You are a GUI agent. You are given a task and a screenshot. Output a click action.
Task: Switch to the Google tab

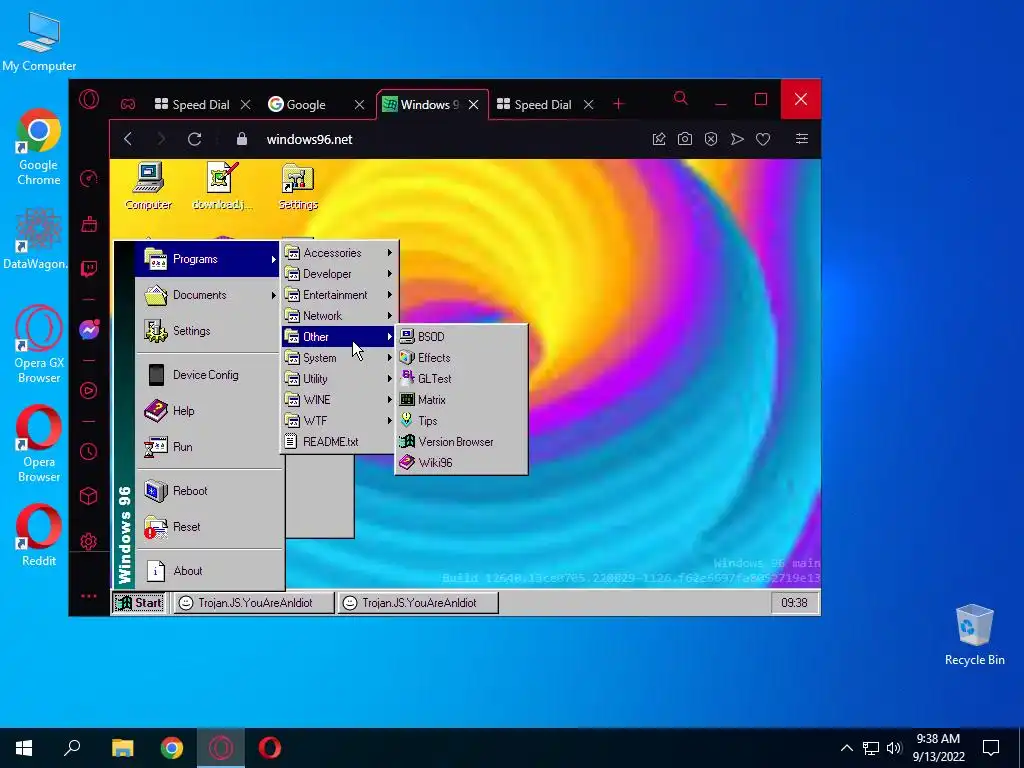pyautogui.click(x=306, y=104)
